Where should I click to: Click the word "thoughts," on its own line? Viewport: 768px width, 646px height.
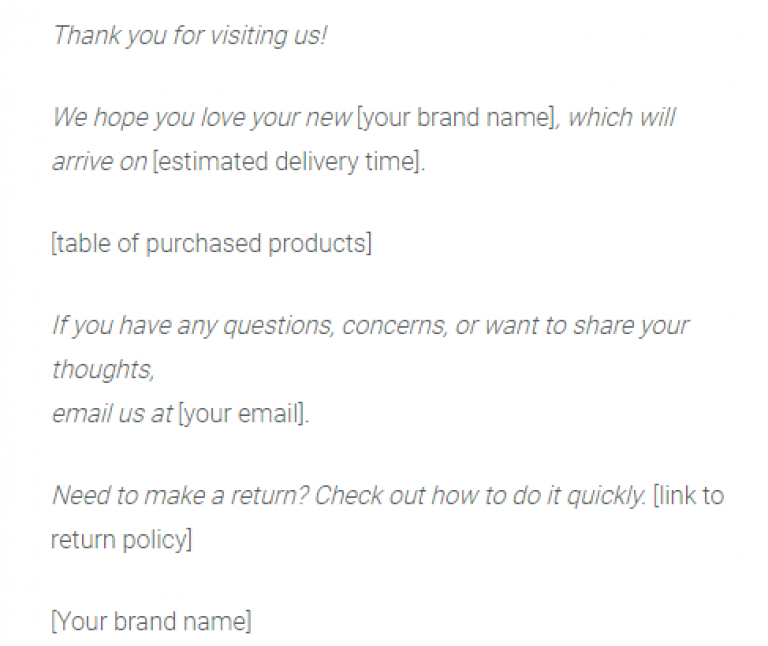tap(102, 370)
